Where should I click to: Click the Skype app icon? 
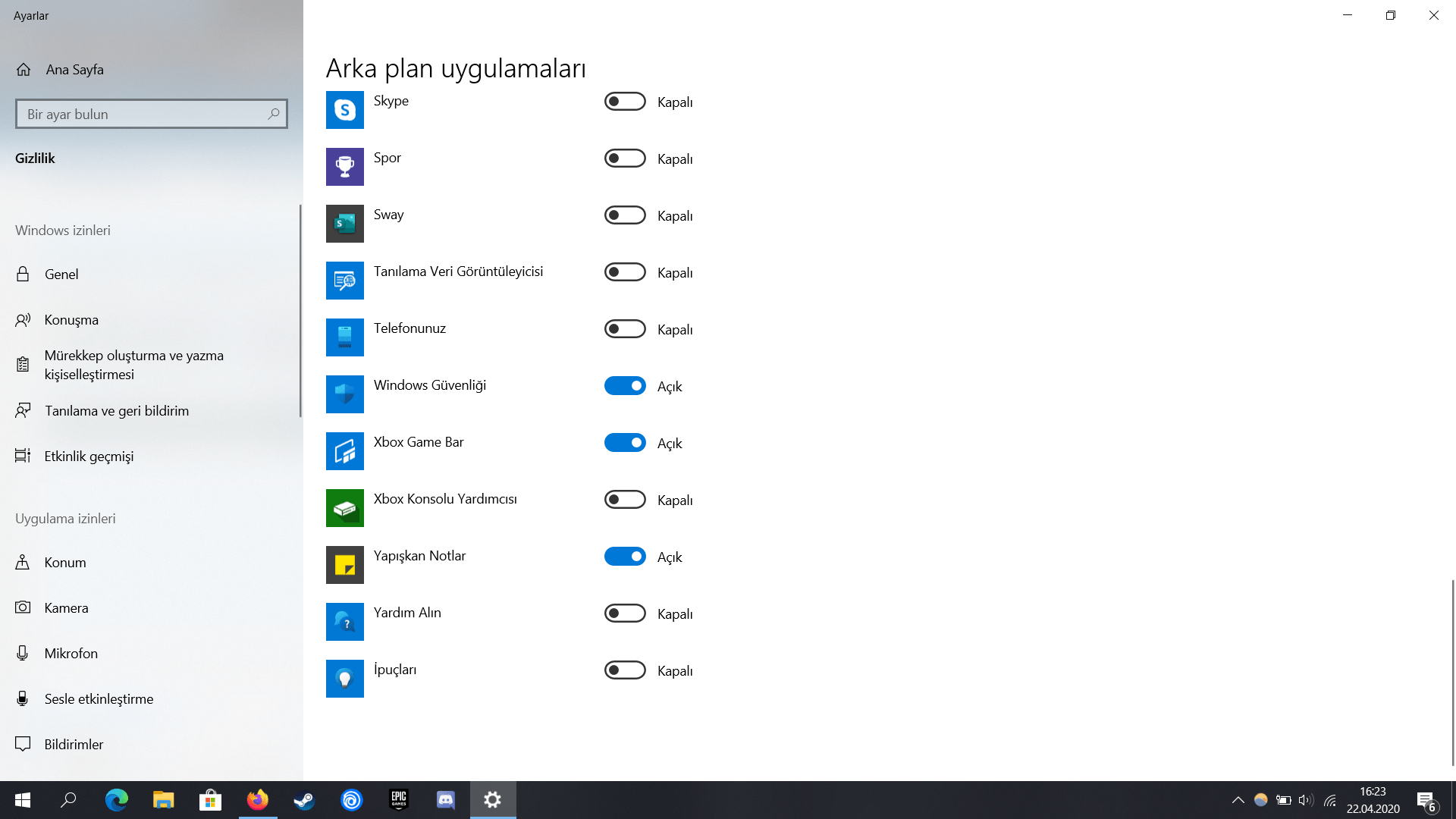[344, 110]
